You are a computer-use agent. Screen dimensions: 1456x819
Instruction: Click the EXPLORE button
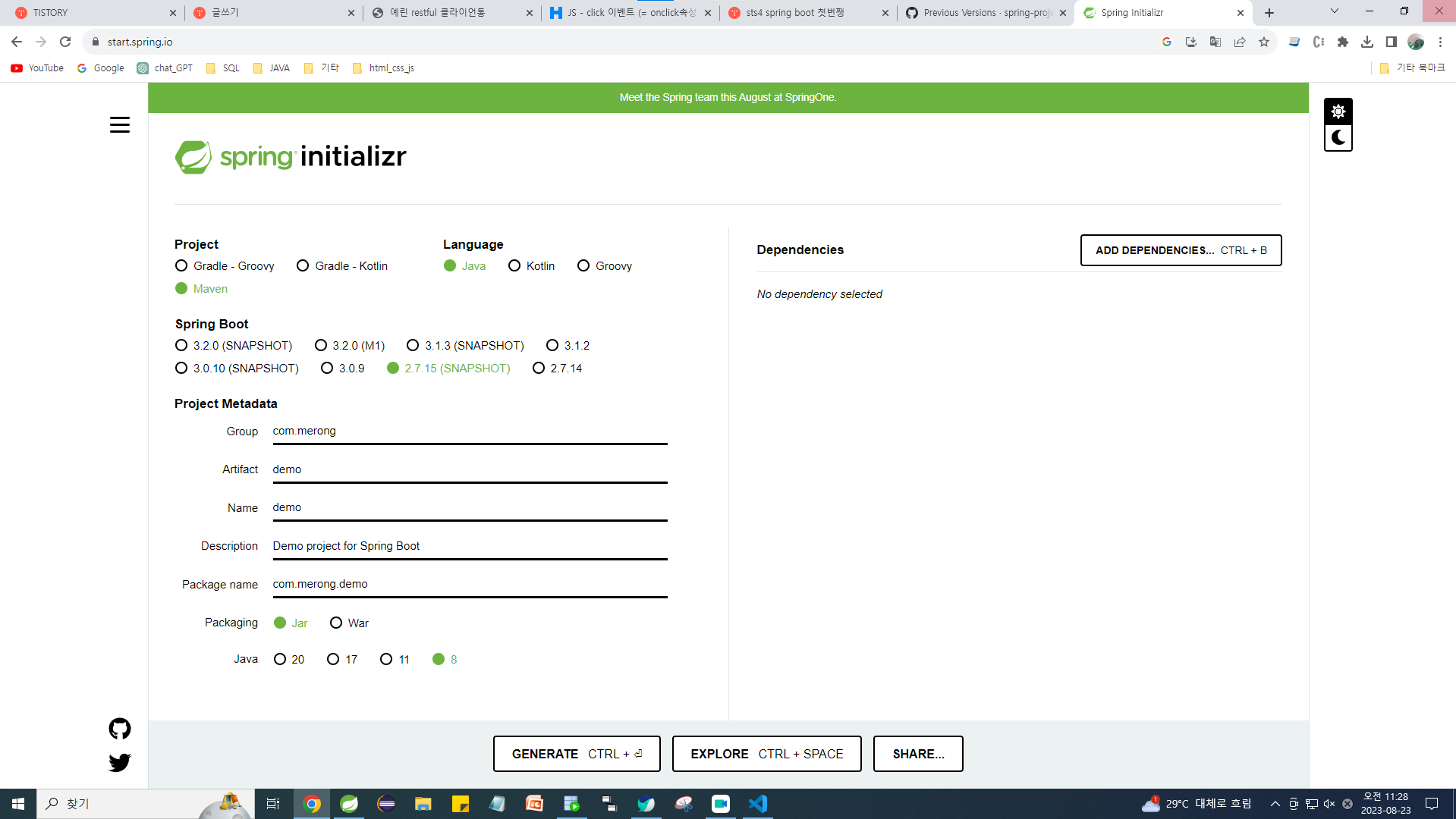pyautogui.click(x=766, y=754)
